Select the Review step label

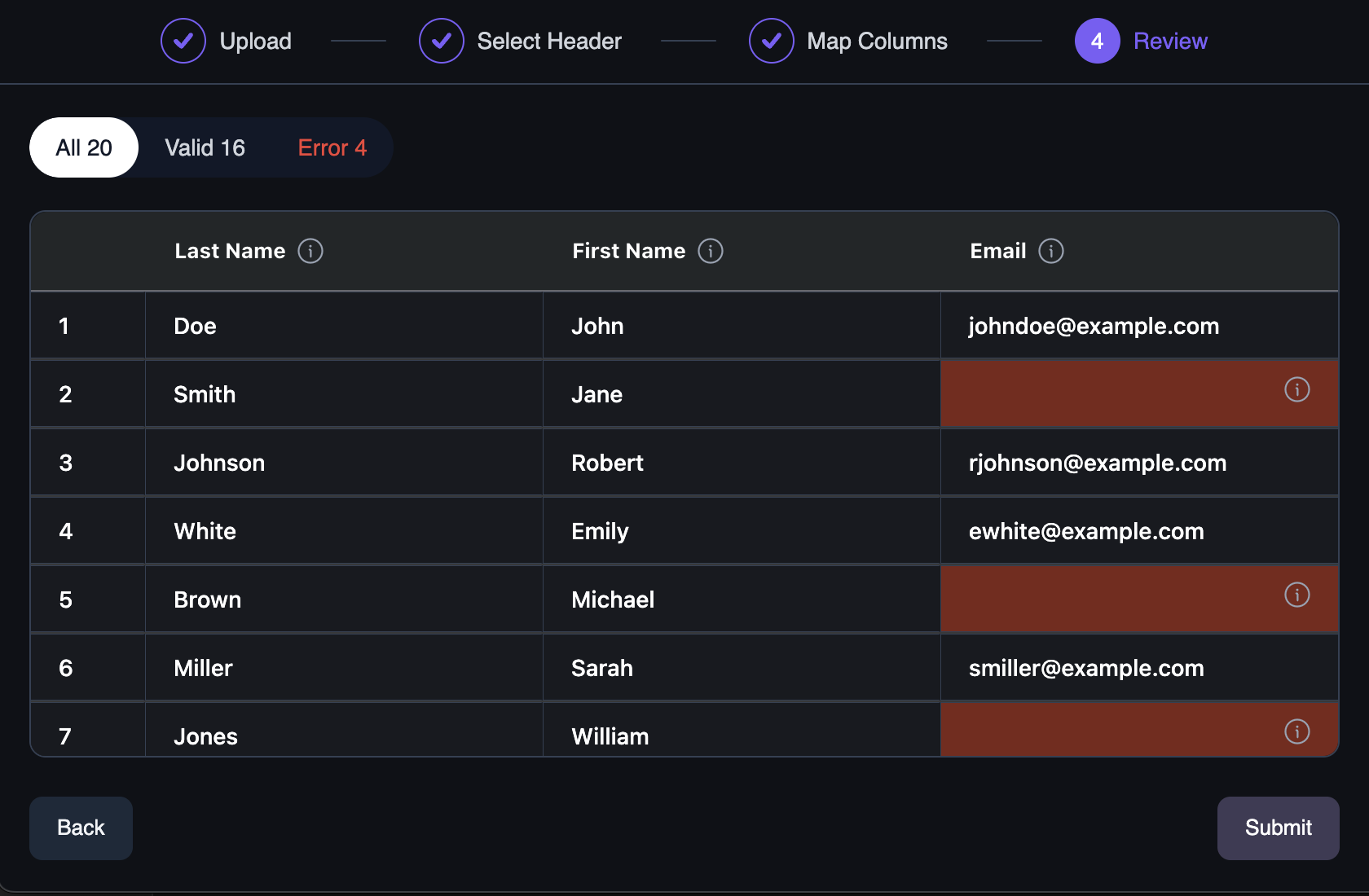(x=1170, y=41)
